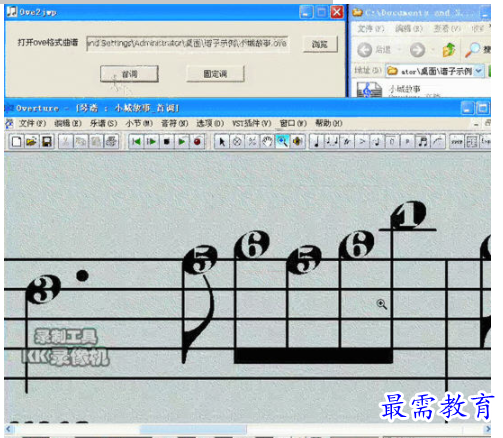Close the Ove2jwp window
503x438 pixels.
(337, 12)
